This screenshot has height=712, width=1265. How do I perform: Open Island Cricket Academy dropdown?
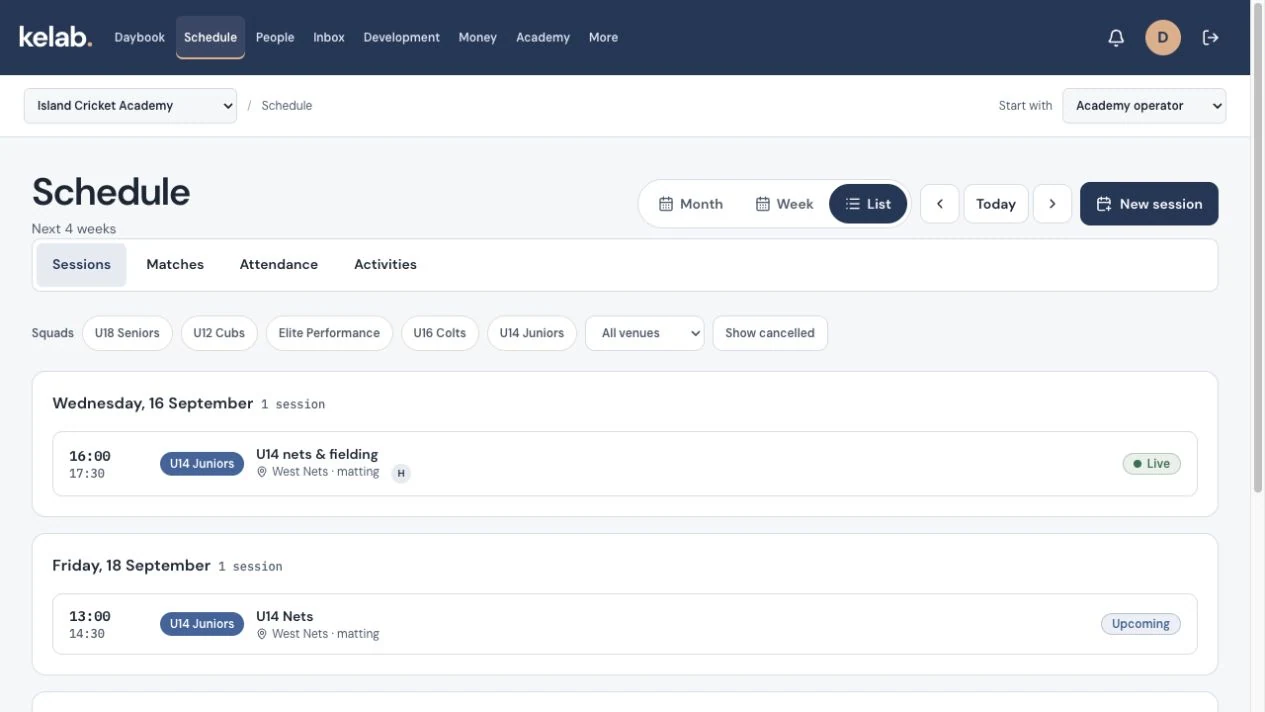(130, 106)
